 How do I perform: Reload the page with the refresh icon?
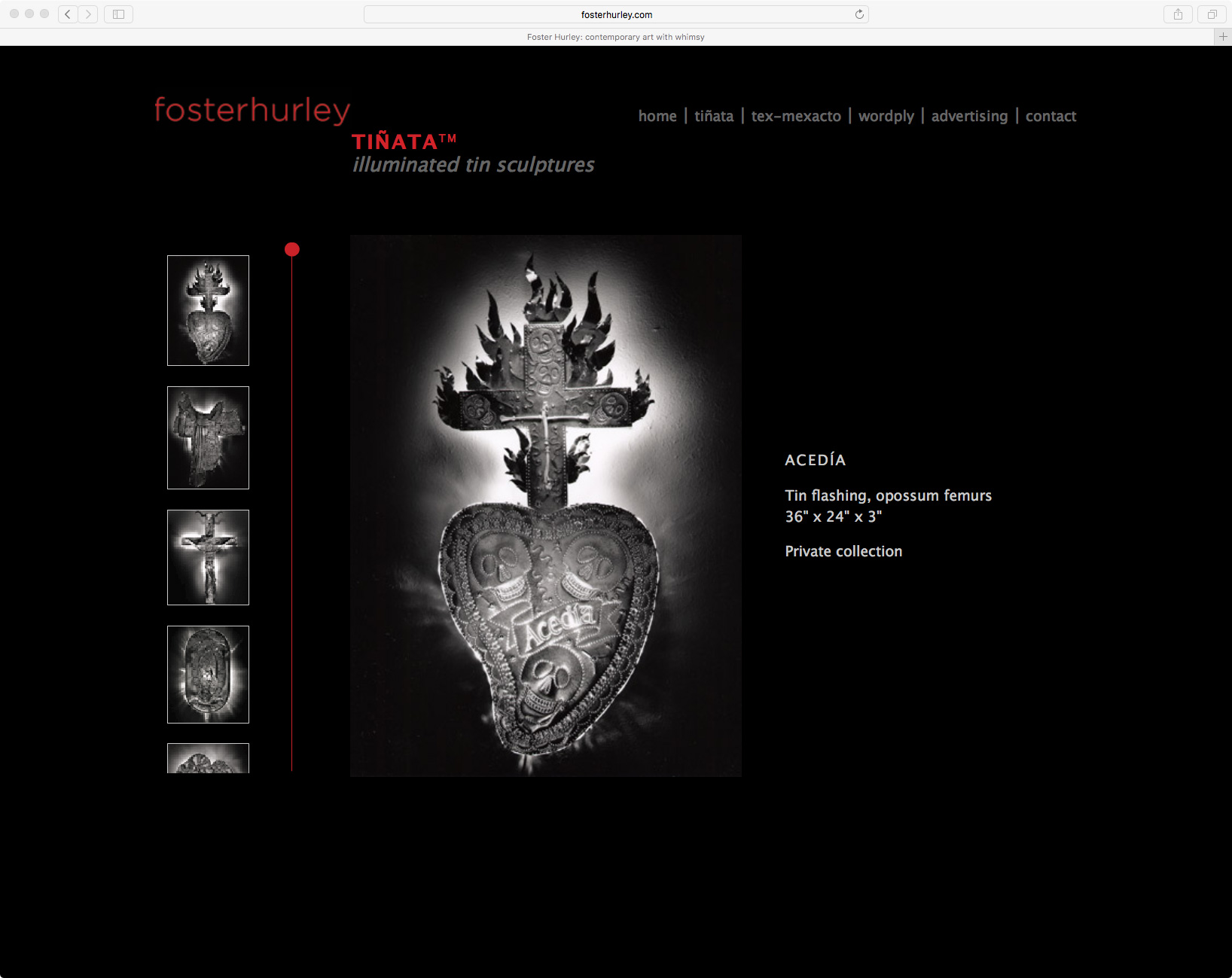[859, 14]
